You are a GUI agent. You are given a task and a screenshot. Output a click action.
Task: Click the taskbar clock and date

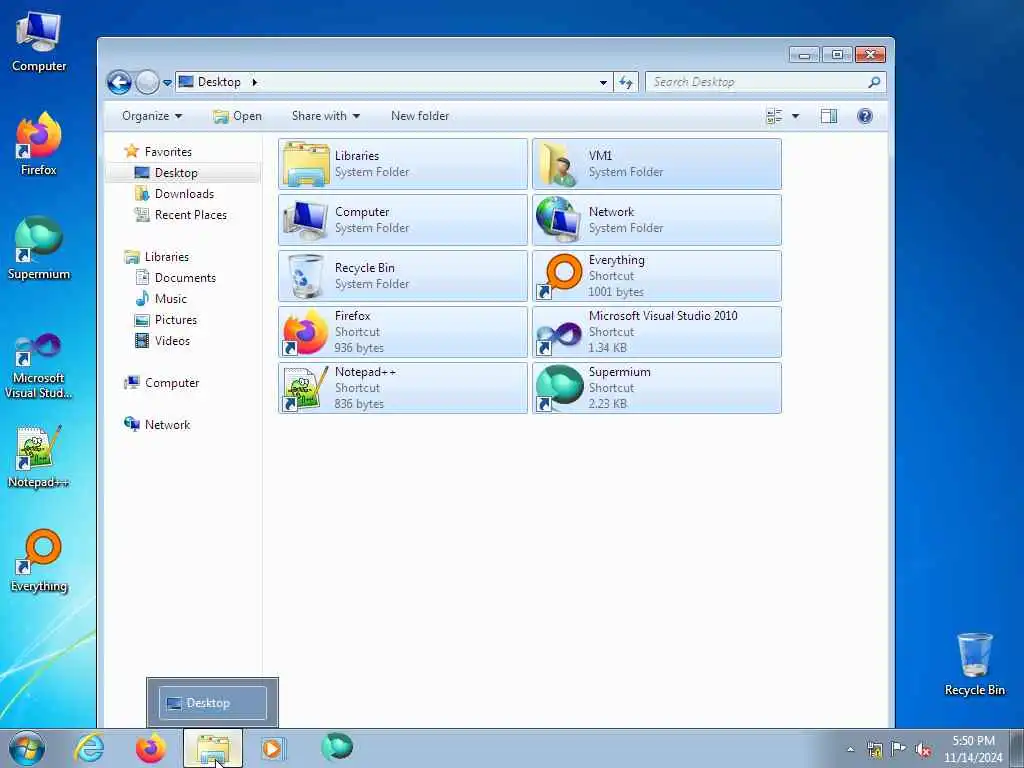(x=973, y=749)
